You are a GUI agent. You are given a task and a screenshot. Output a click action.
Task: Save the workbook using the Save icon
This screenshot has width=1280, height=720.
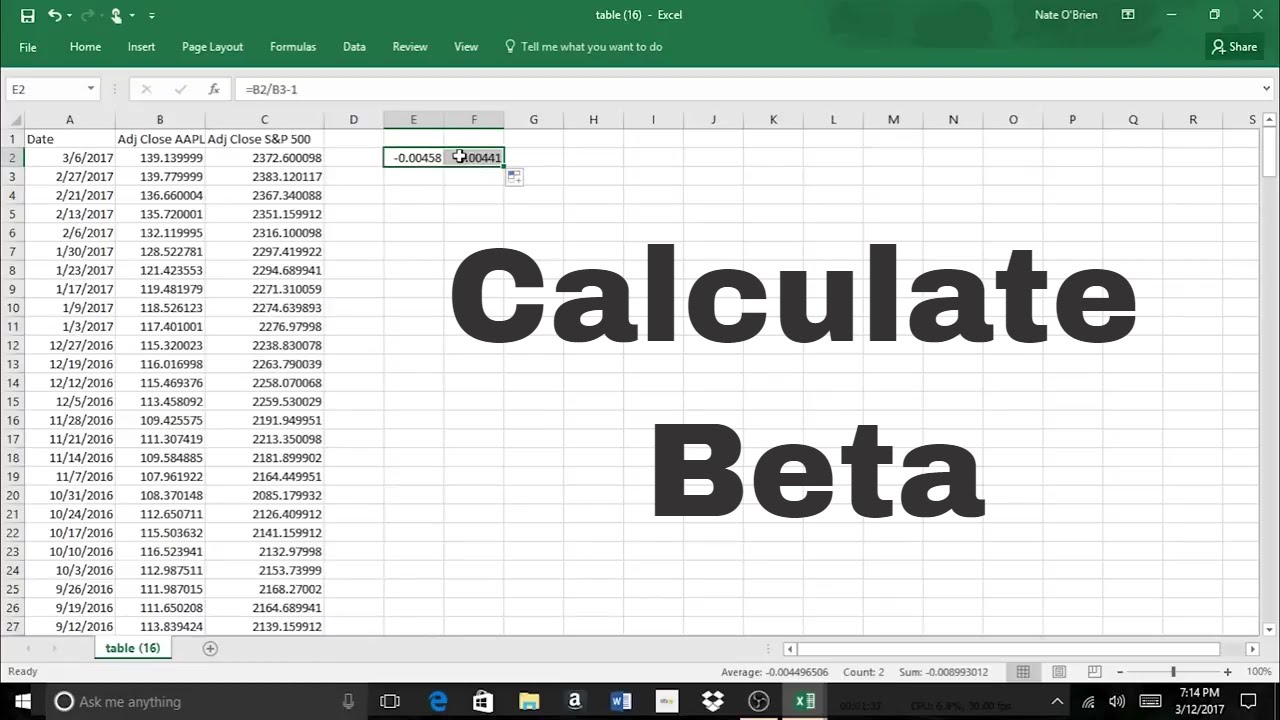coord(27,15)
